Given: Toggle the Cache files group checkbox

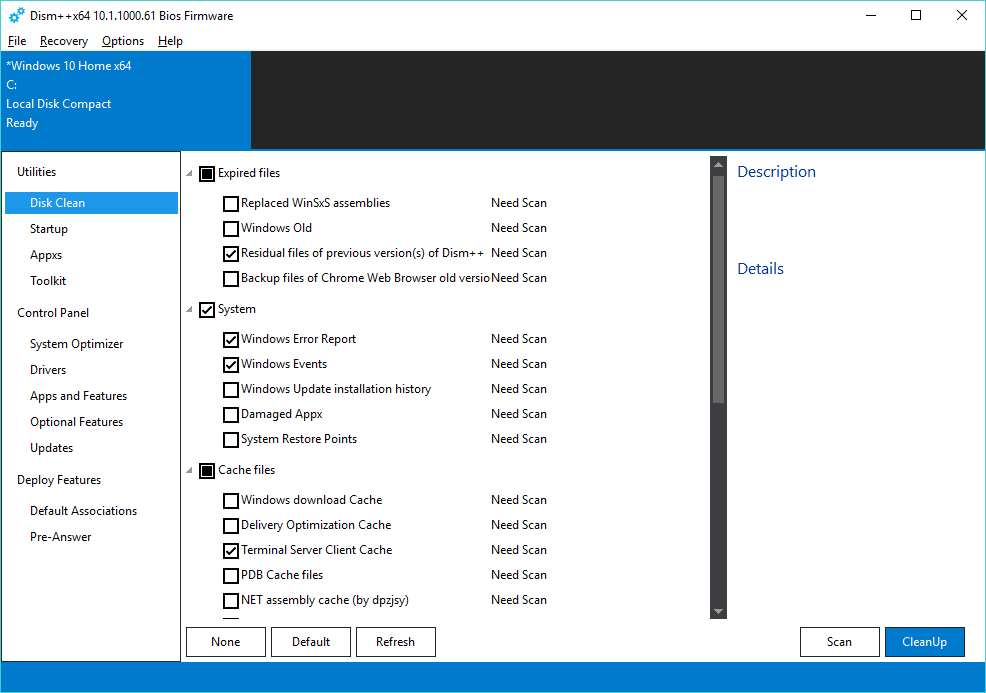Looking at the screenshot, I should [207, 470].
